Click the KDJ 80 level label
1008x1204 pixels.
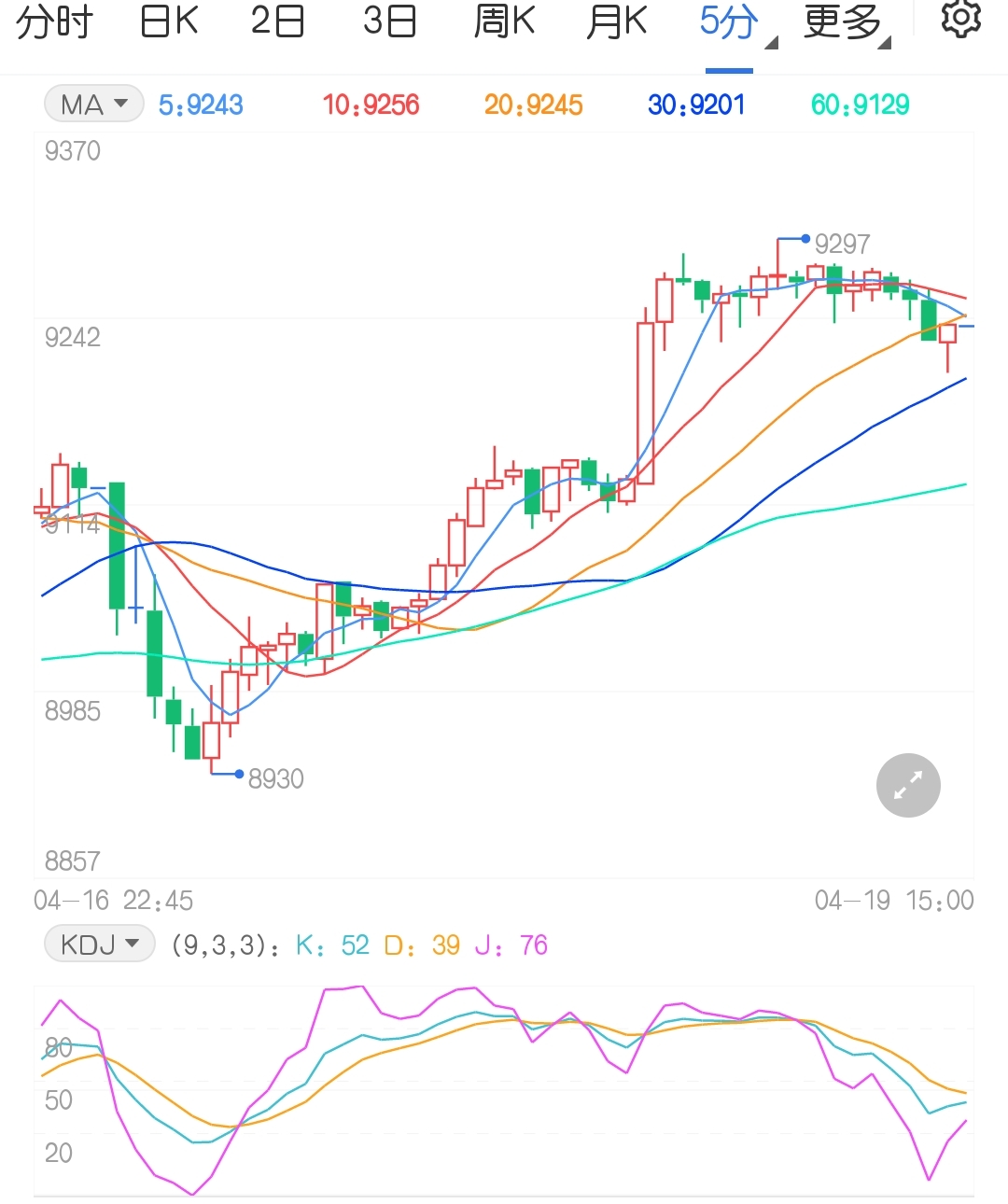(58, 1047)
